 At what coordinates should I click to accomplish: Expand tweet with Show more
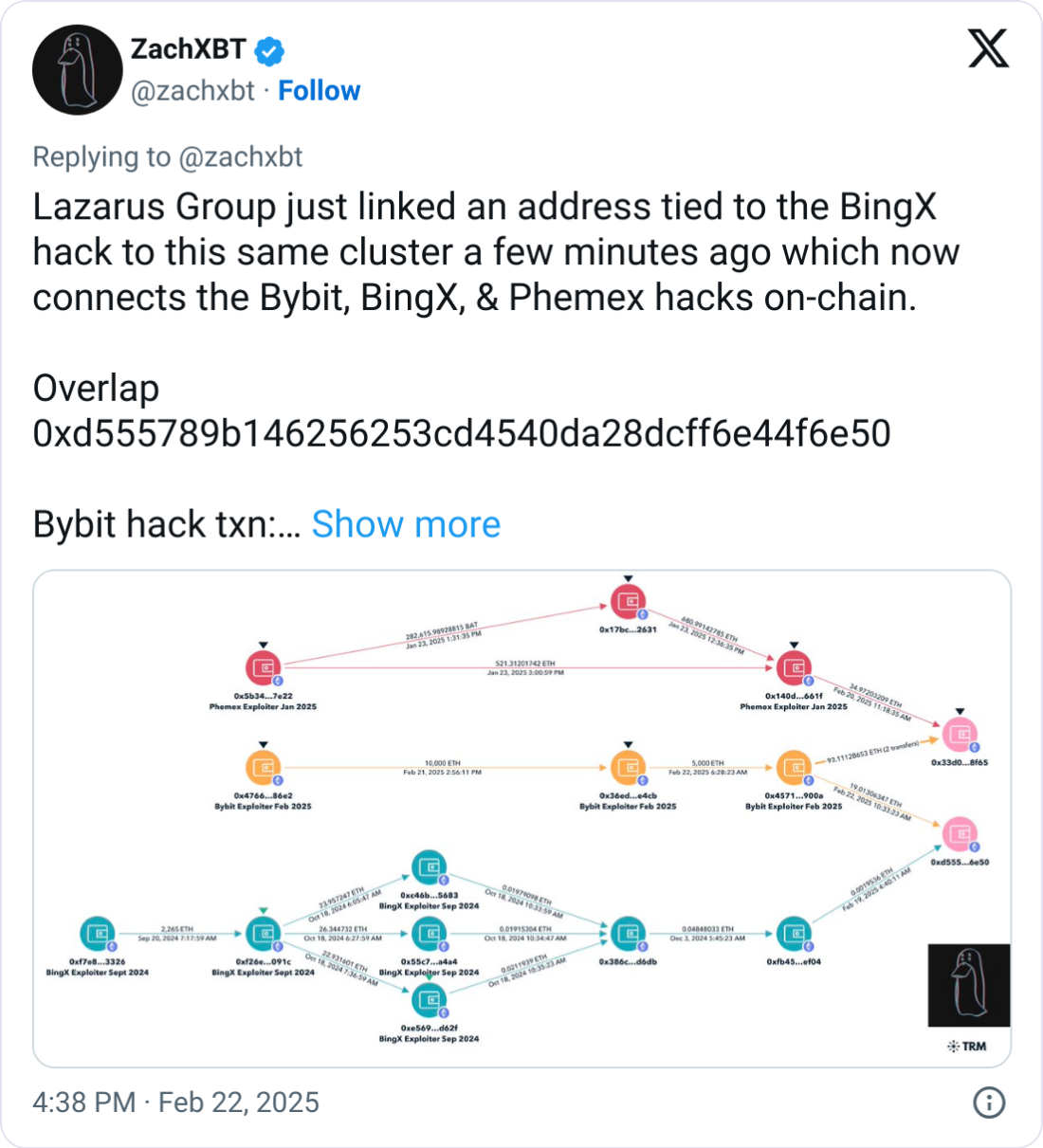click(x=406, y=524)
